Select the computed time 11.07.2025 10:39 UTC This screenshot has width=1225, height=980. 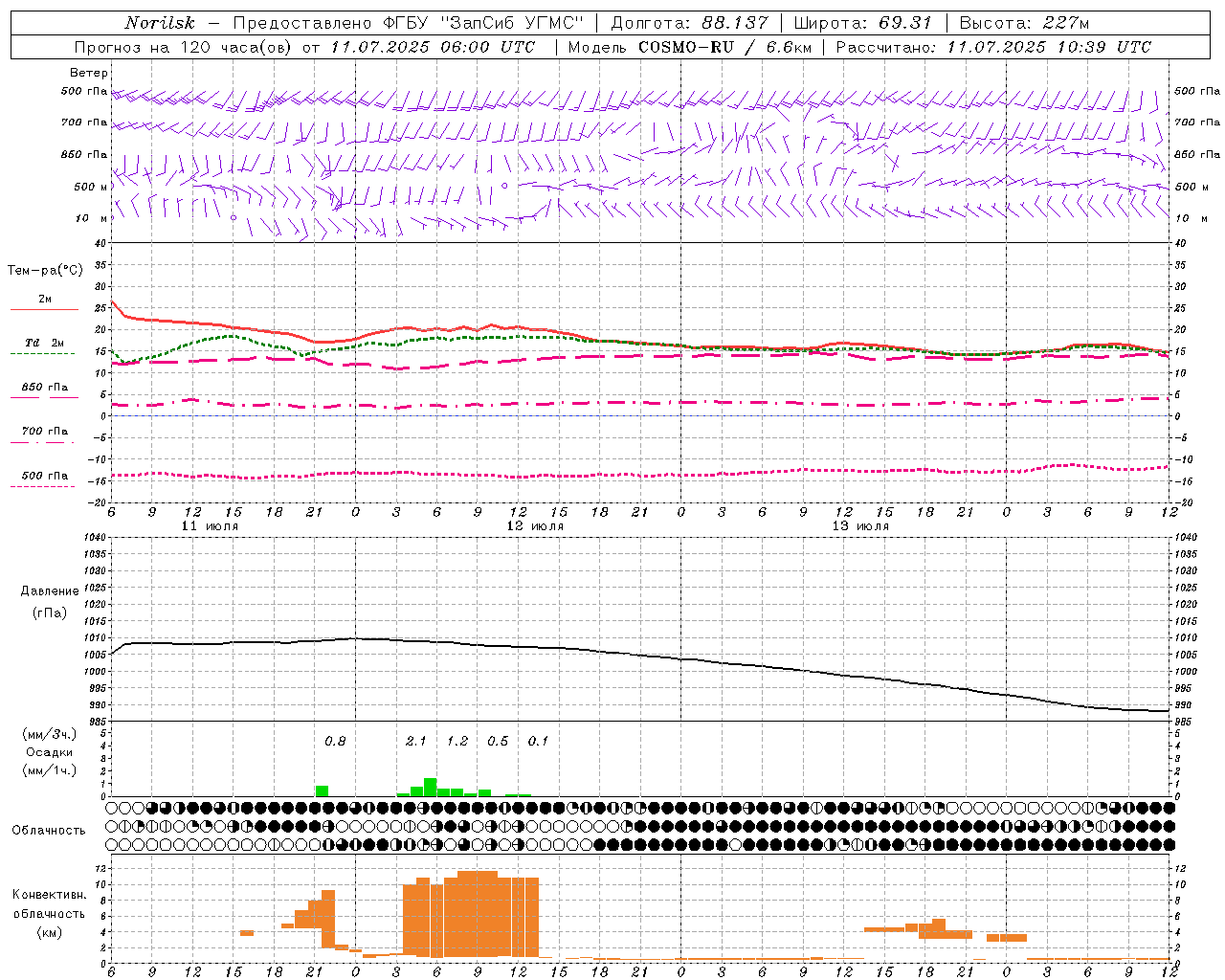pos(1049,47)
